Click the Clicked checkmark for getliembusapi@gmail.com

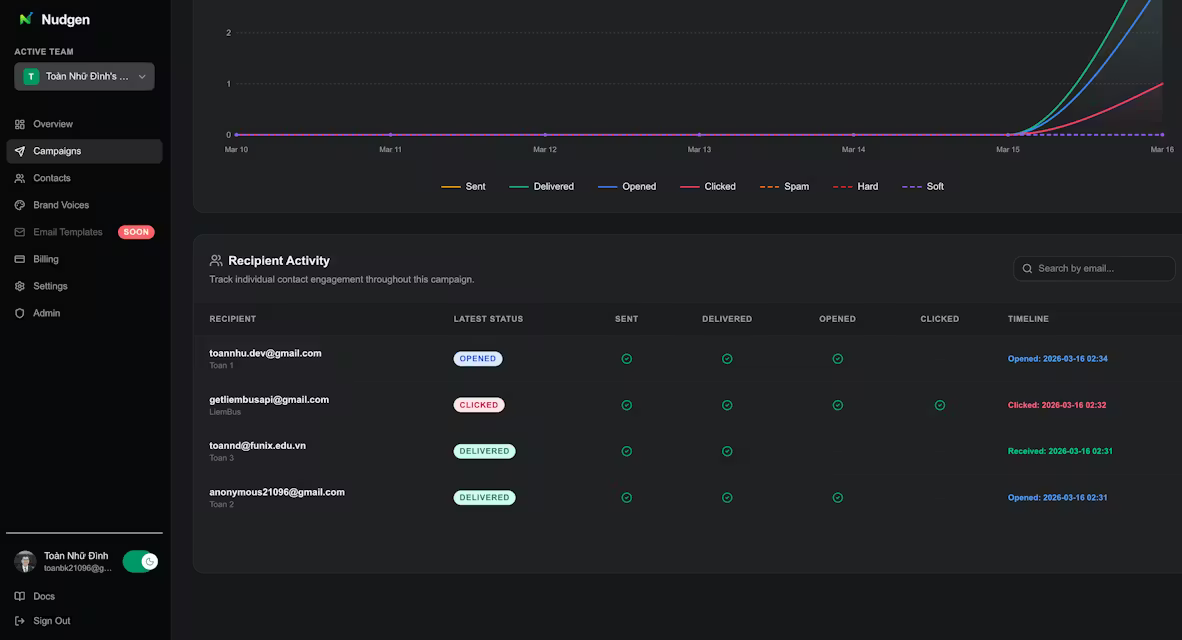point(939,405)
